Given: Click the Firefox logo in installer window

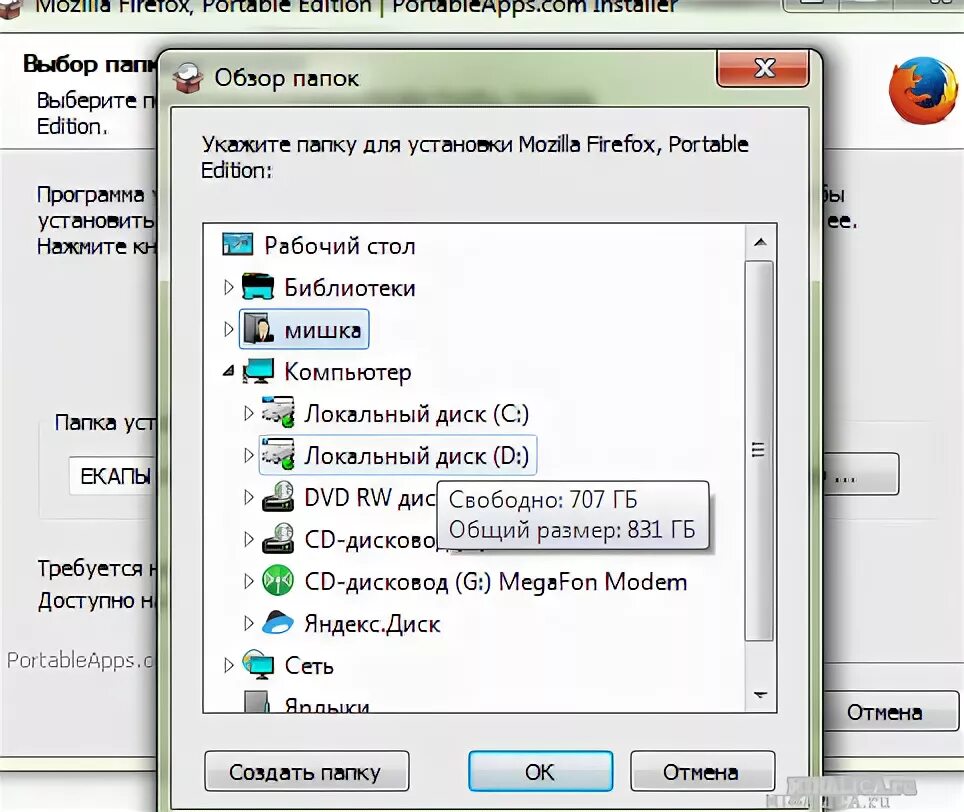Looking at the screenshot, I should [923, 91].
